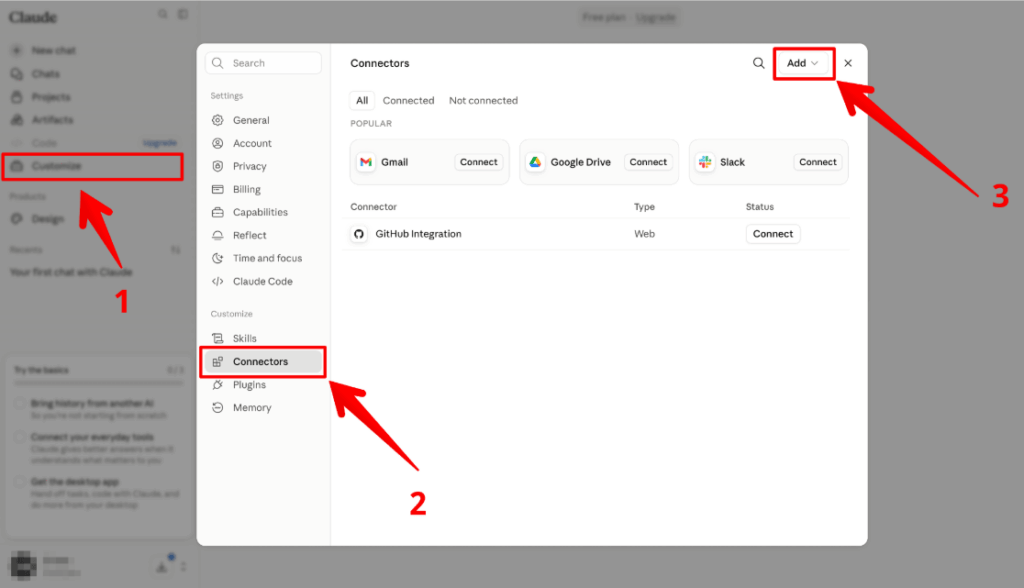The height and width of the screenshot is (588, 1024).
Task: Click the Chats icon in main sidebar
Action: coord(16,74)
